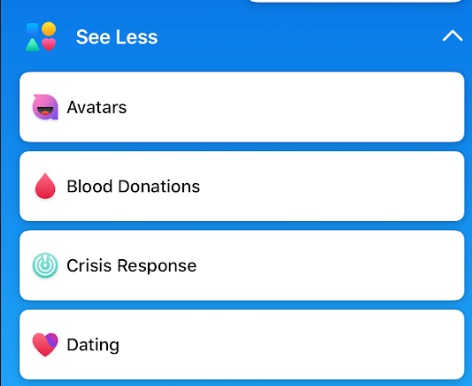Viewport: 472px width, 386px height.
Task: Click the green triangle in the shapes icon
Action: [x=32, y=45]
